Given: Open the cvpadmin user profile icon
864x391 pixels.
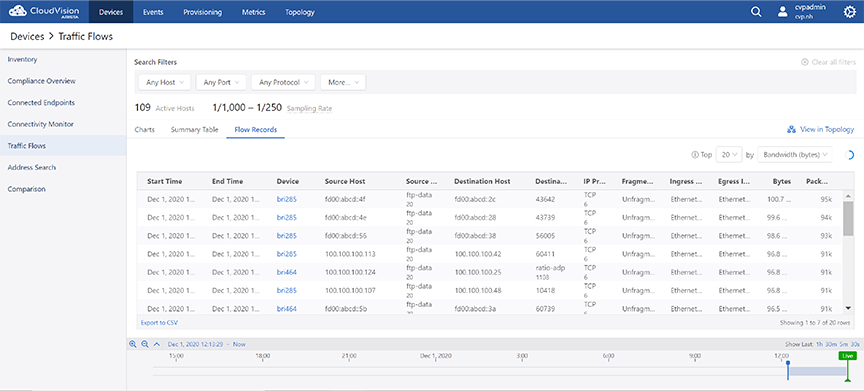Looking at the screenshot, I should click(783, 12).
